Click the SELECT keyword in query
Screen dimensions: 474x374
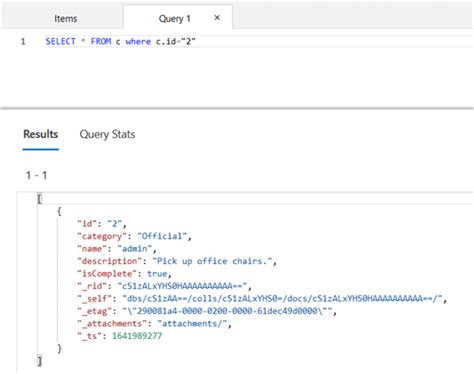click(x=60, y=41)
